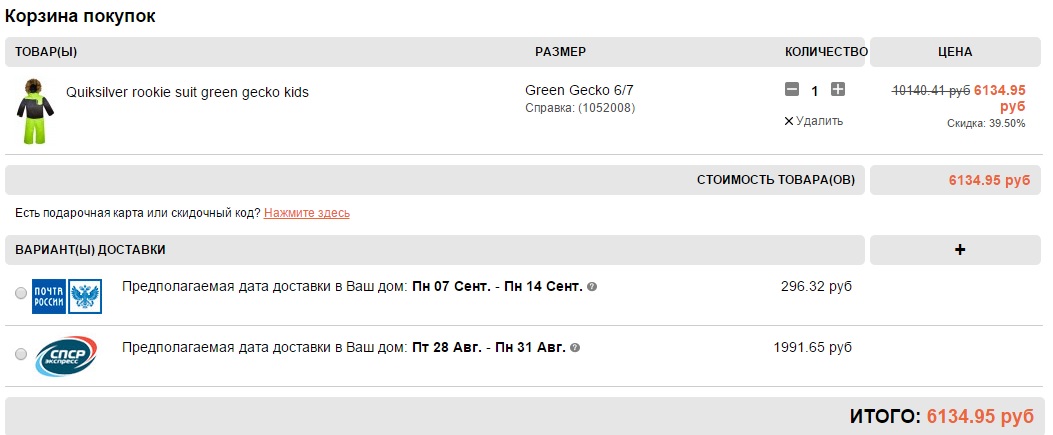This screenshot has height=435, width=1053.
Task: Click help icon next to 14 Сент. date
Action: pyautogui.click(x=592, y=287)
